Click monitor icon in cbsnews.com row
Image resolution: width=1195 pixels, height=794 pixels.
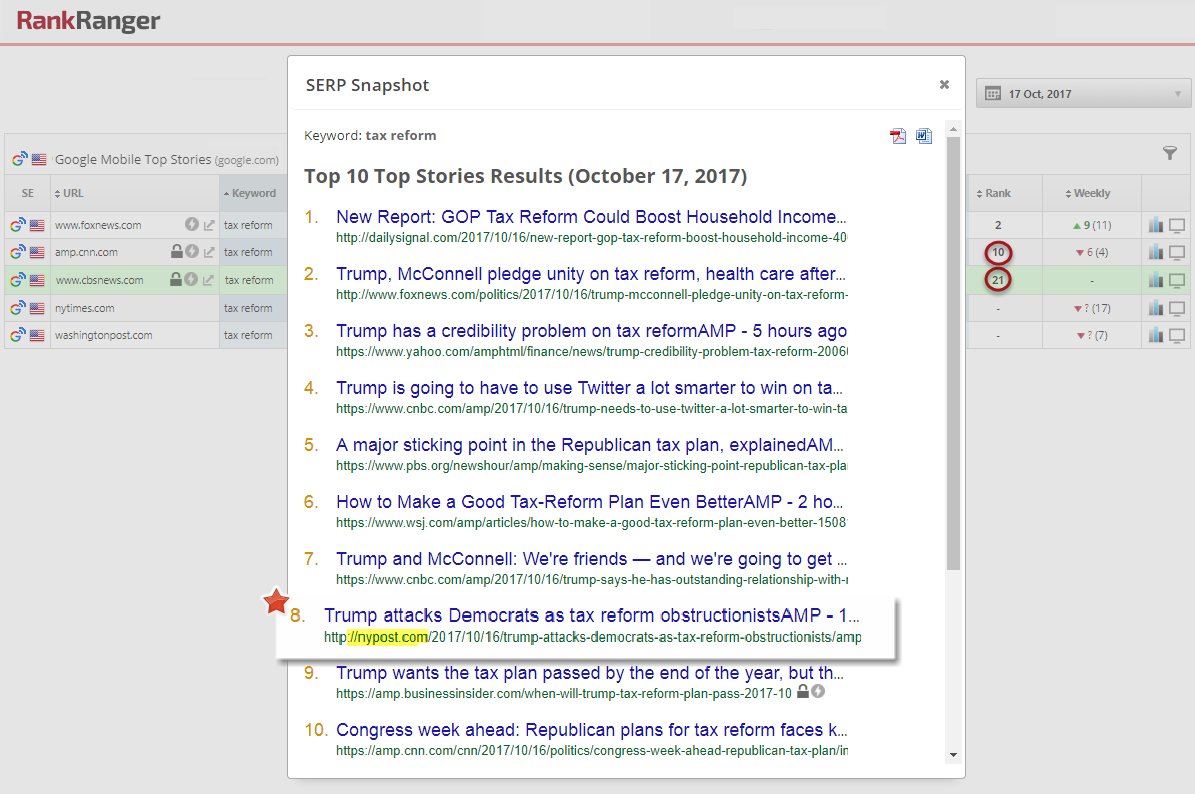point(1177,281)
